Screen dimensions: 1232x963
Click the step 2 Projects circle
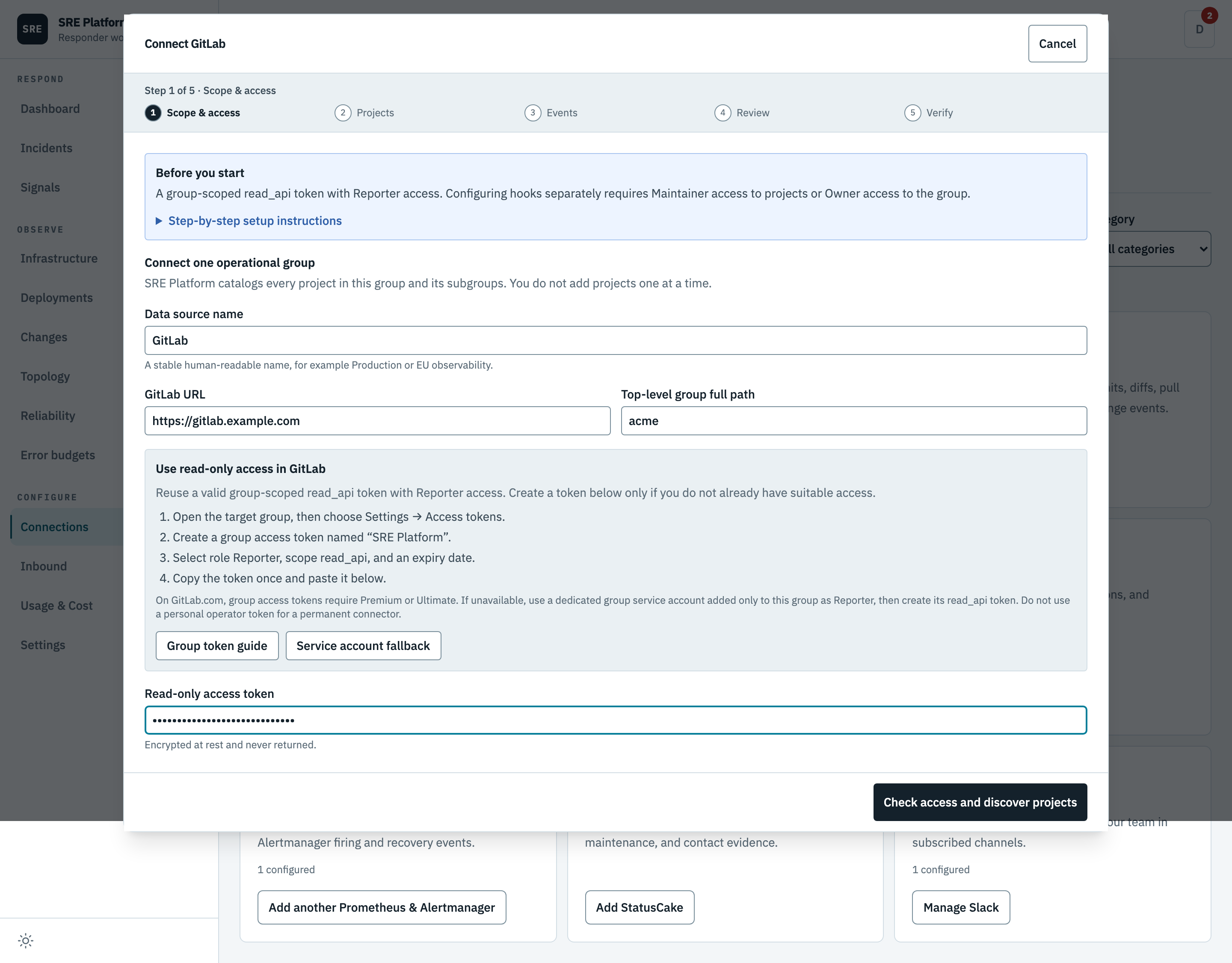tap(343, 113)
